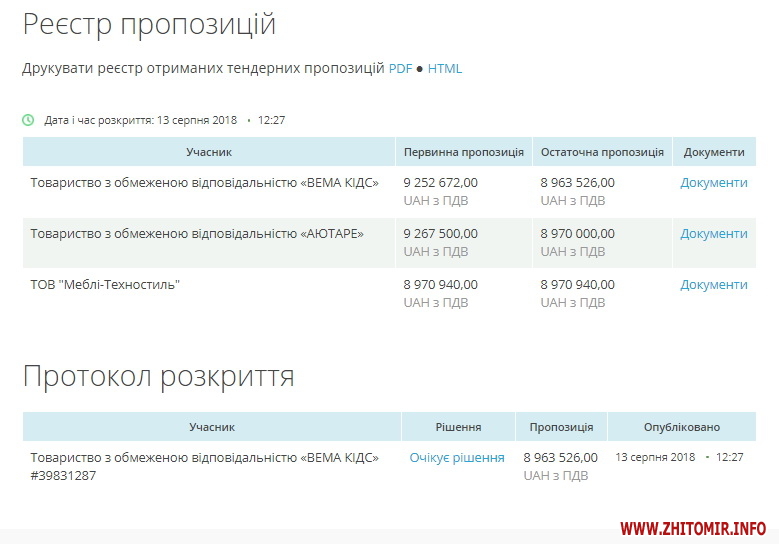Click the WWW.ZHITOMIR.INFO watermark
Image resolution: width=779 pixels, height=544 pixels.
coord(692,528)
